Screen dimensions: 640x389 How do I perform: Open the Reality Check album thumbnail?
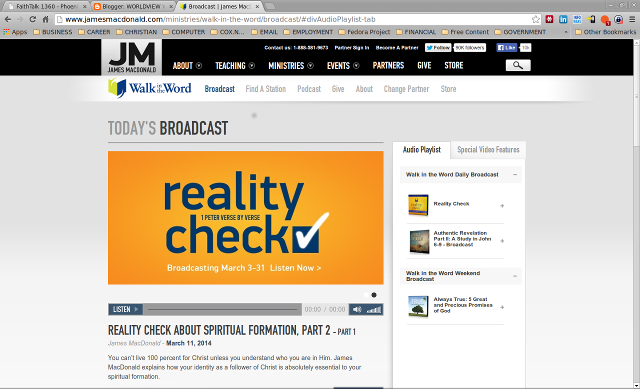(418, 205)
